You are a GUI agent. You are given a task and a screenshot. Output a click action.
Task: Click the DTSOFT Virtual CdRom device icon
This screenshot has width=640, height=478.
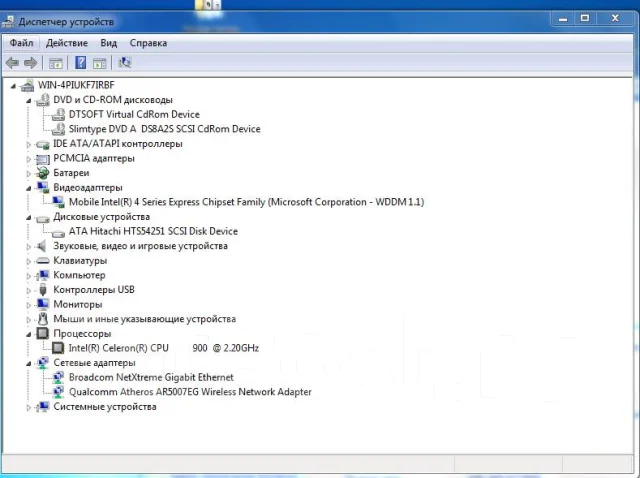pyautogui.click(x=58, y=115)
